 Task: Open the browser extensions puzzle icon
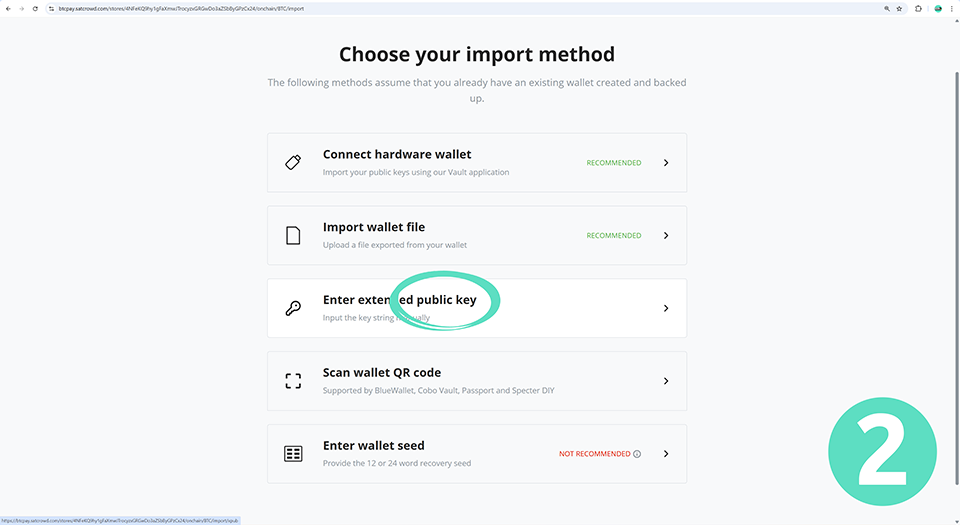[918, 8]
